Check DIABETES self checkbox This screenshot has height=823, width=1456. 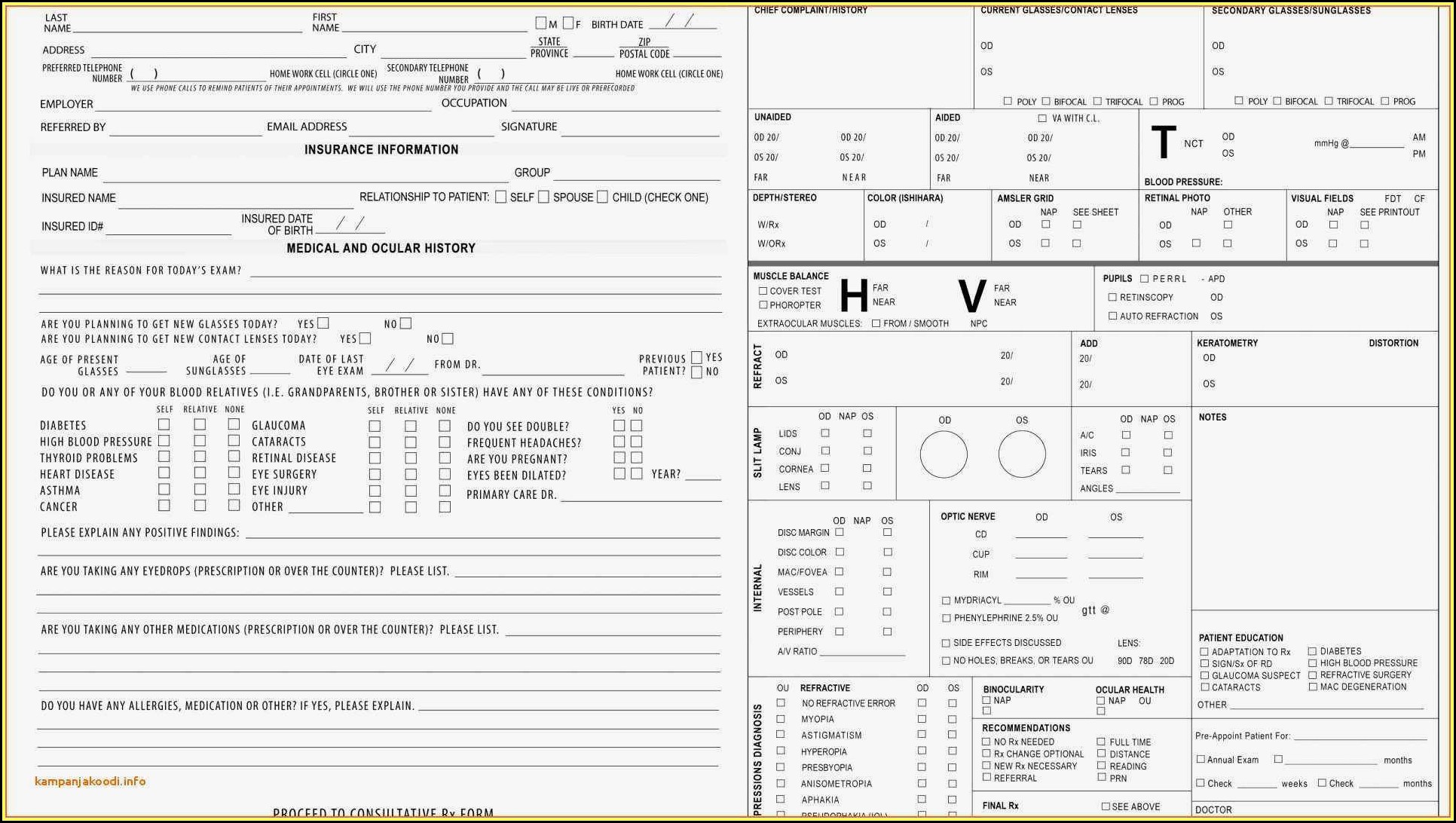164,425
